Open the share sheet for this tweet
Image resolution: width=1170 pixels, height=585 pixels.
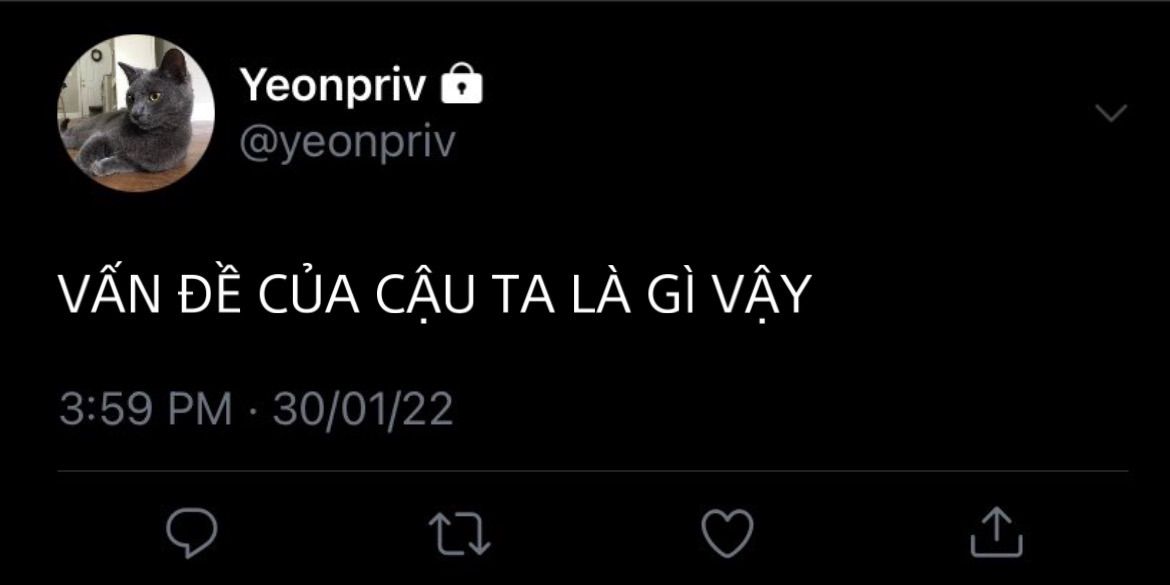pyautogui.click(x=996, y=533)
